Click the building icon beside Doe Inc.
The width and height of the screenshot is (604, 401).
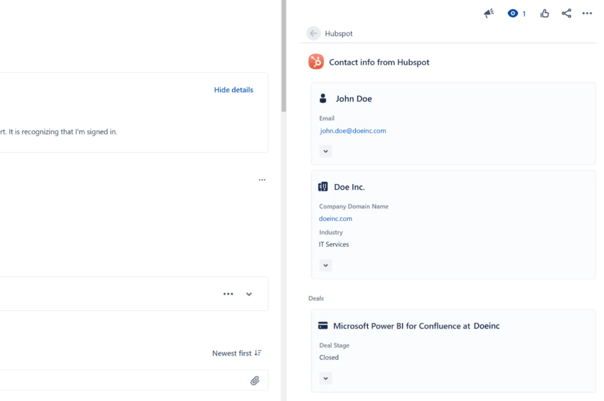coord(323,187)
